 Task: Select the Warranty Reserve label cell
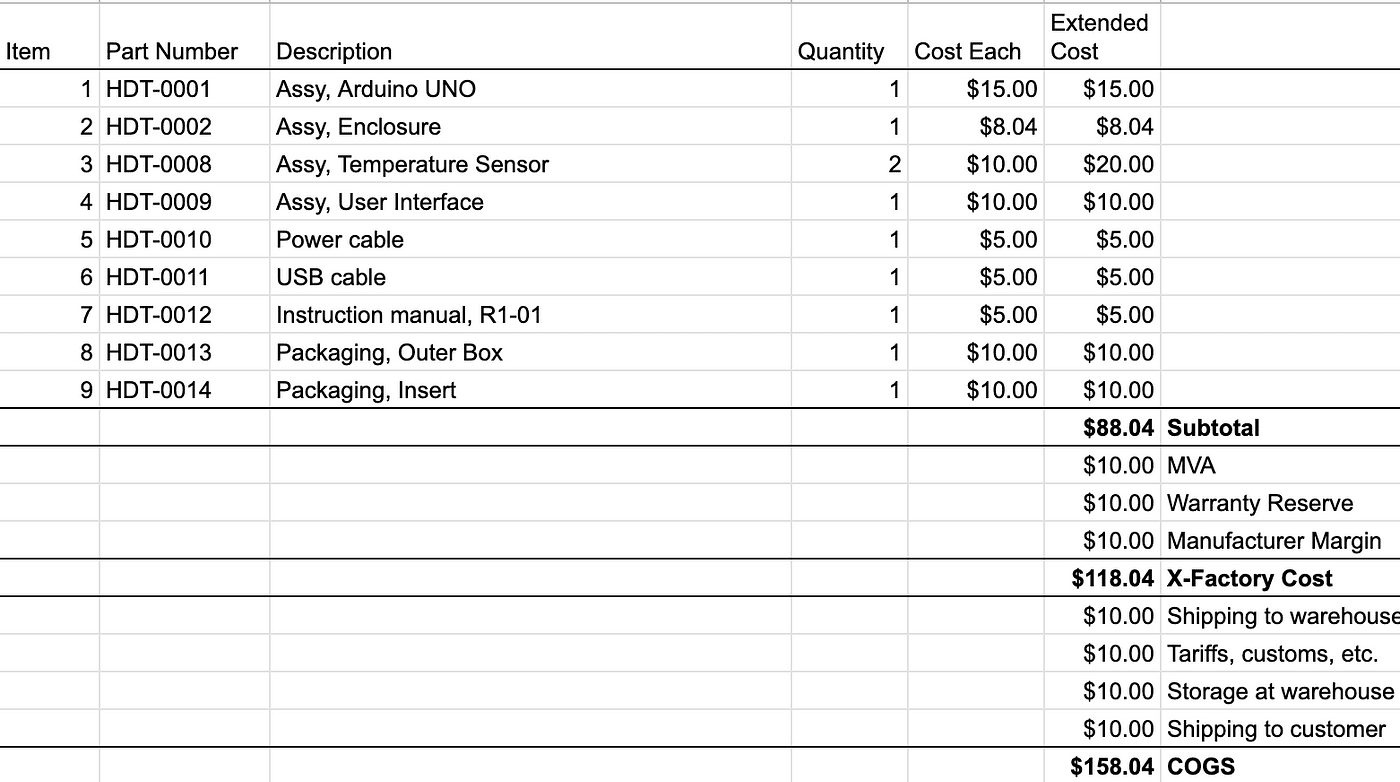point(1260,503)
